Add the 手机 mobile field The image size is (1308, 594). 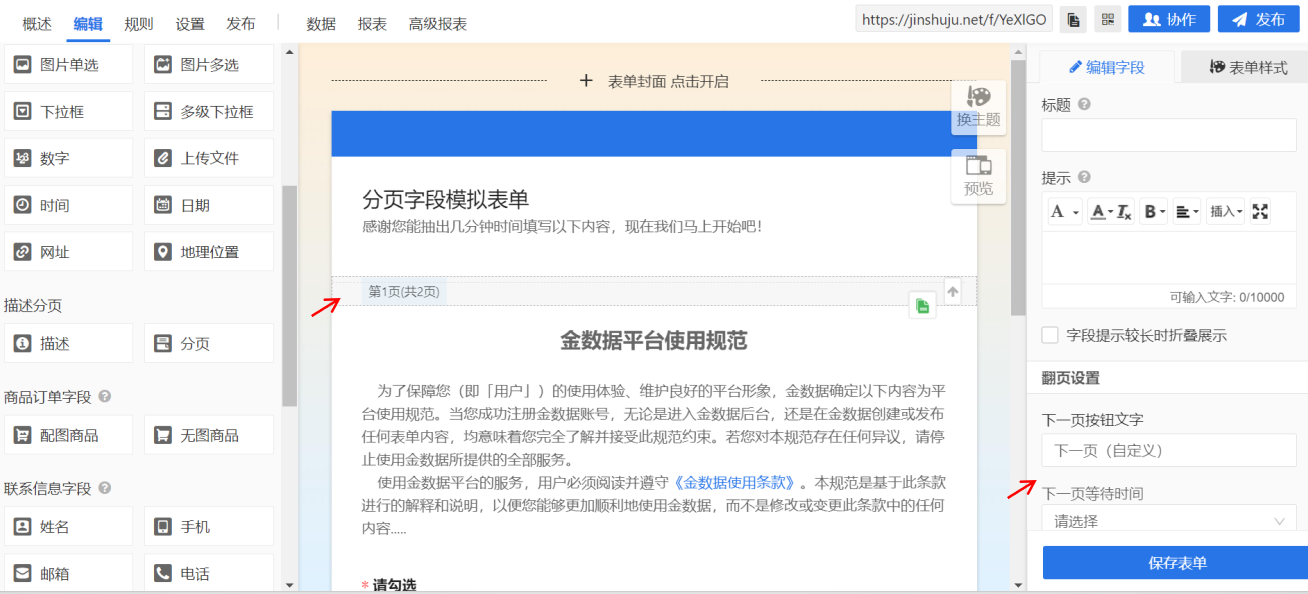209,526
